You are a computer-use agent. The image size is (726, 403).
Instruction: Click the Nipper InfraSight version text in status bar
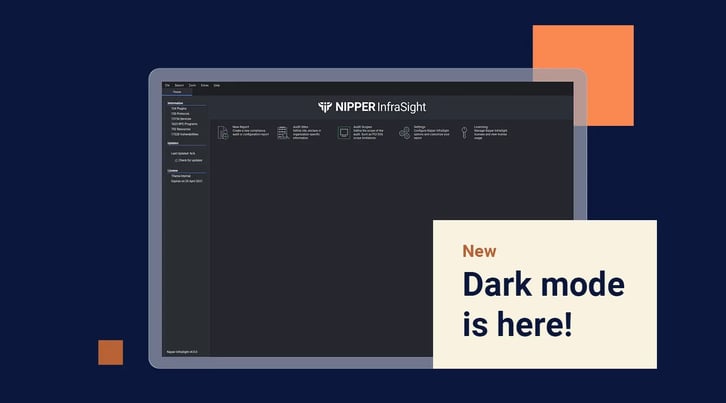coord(182,352)
